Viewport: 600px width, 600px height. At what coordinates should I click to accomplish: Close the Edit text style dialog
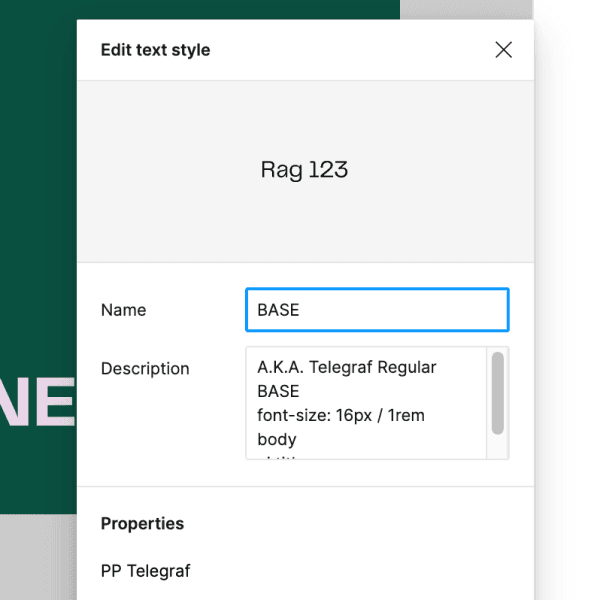(x=503, y=50)
